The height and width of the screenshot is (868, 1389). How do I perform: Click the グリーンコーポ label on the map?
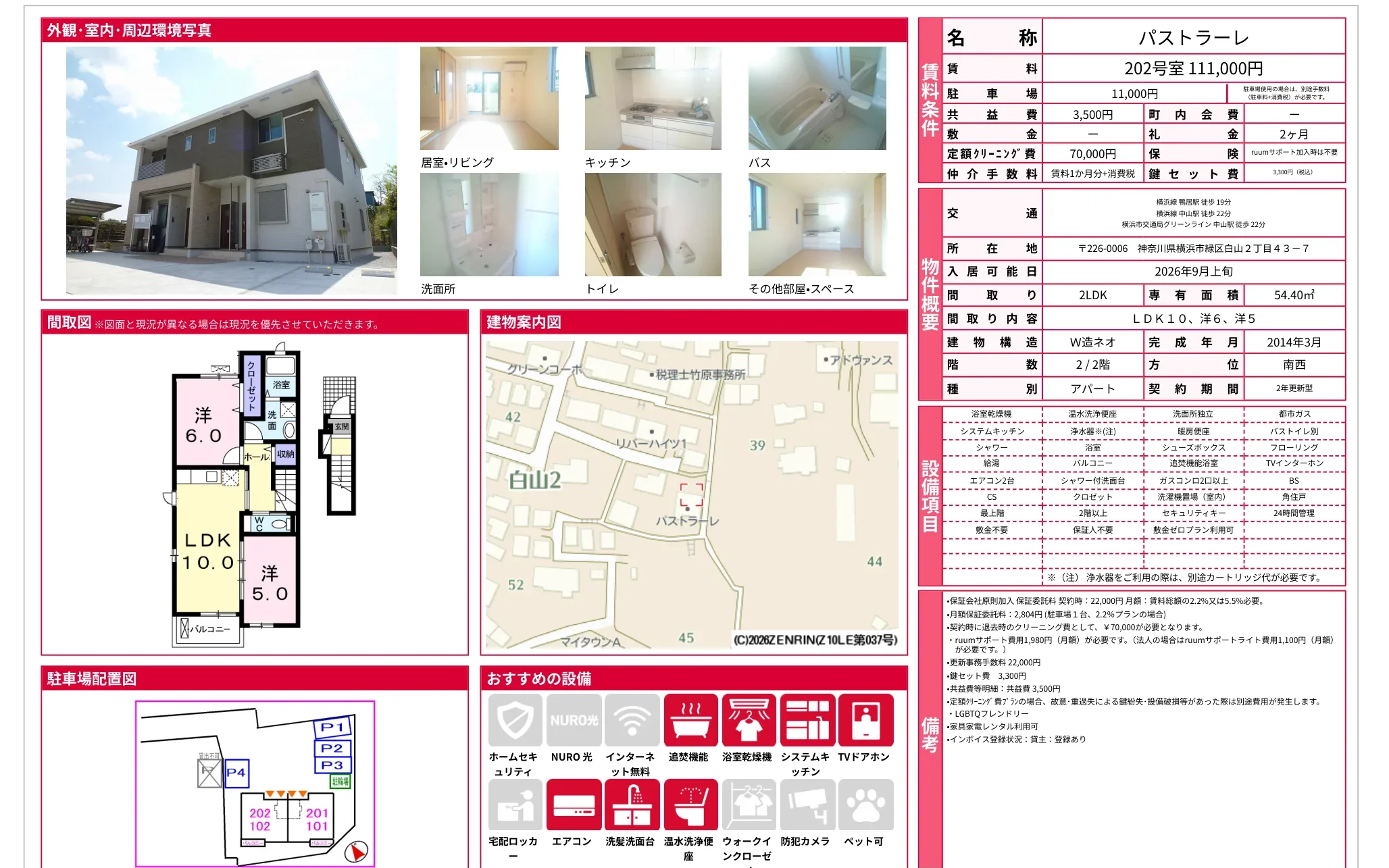pyautogui.click(x=545, y=369)
